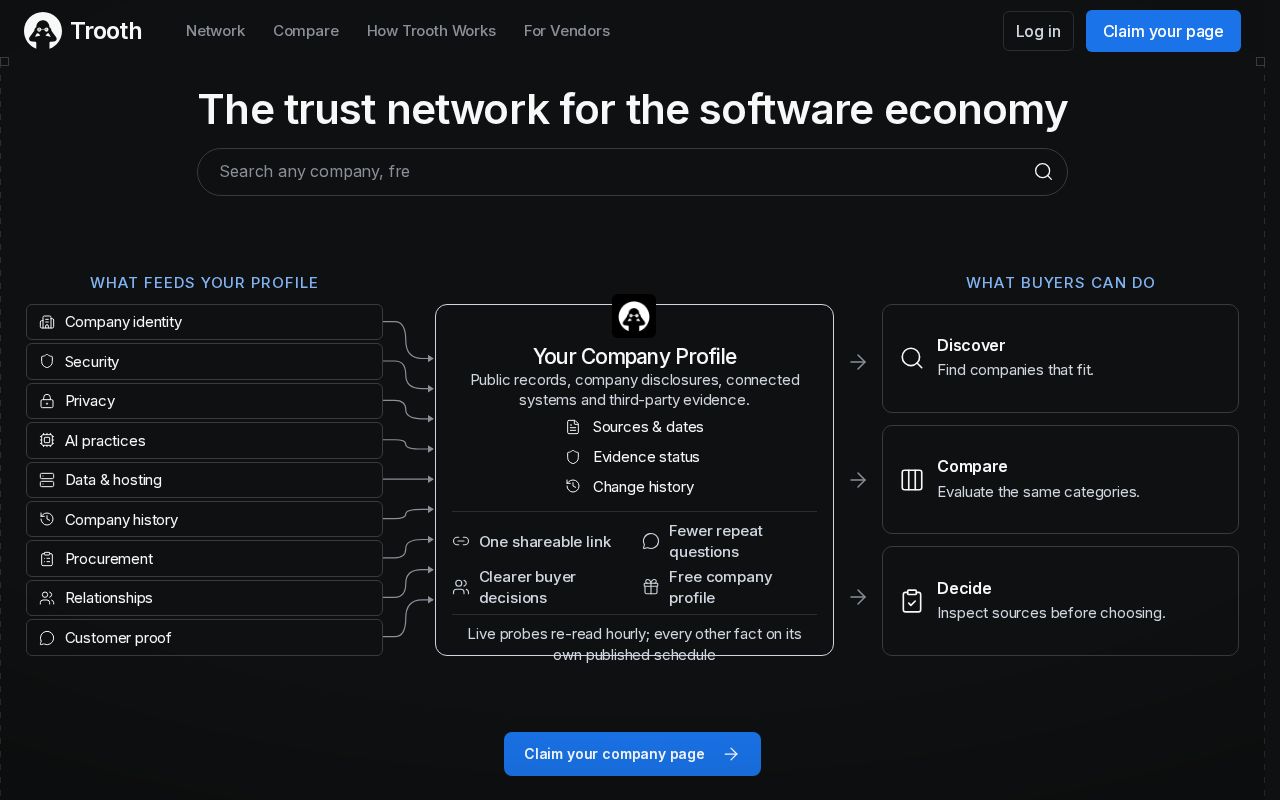Screen dimensions: 1280x800
Task: Click the Compare columns icon
Action: 912,480
